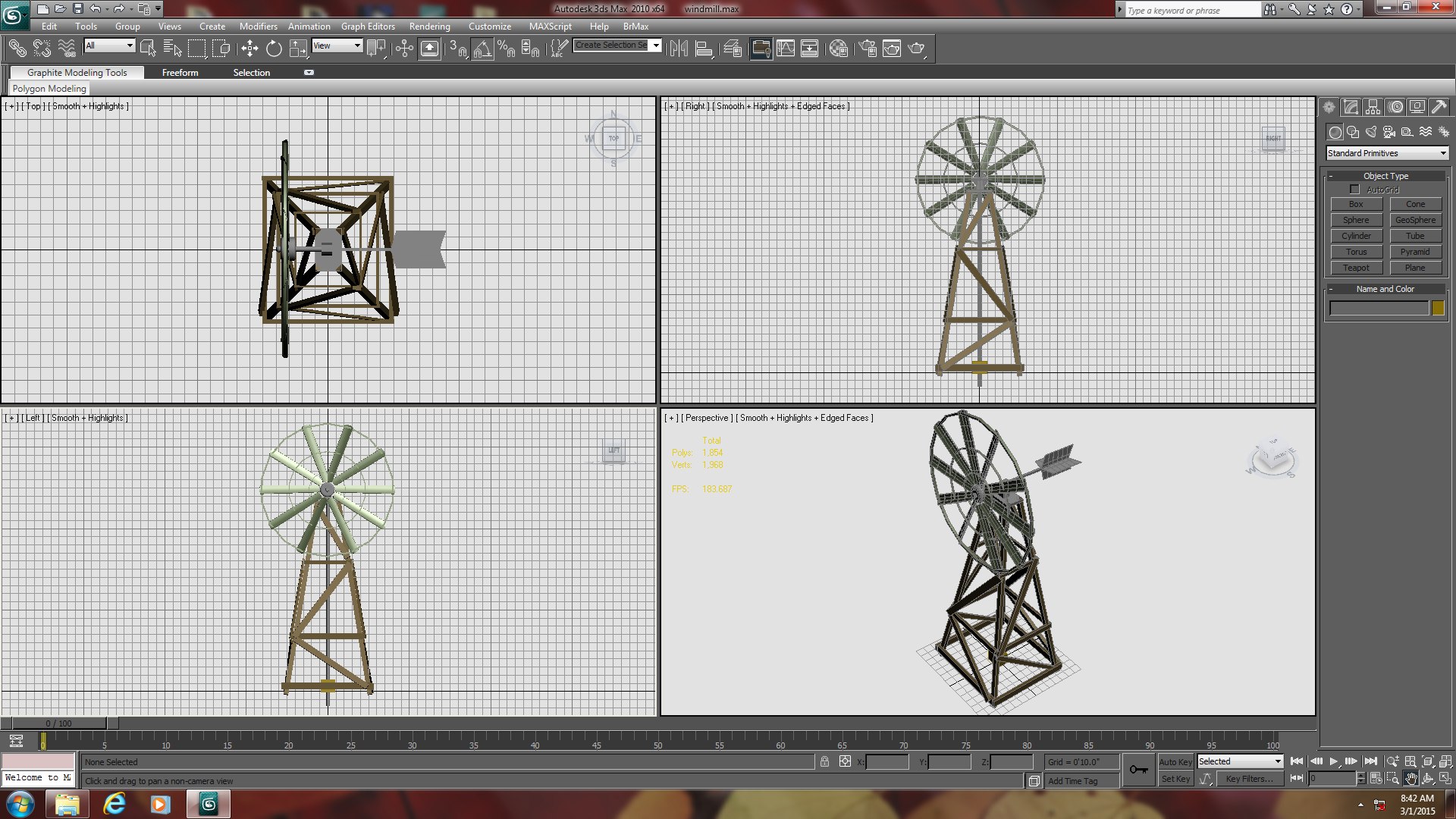Open the View reference coordinate dropdown
The image size is (1456, 819).
pos(337,45)
